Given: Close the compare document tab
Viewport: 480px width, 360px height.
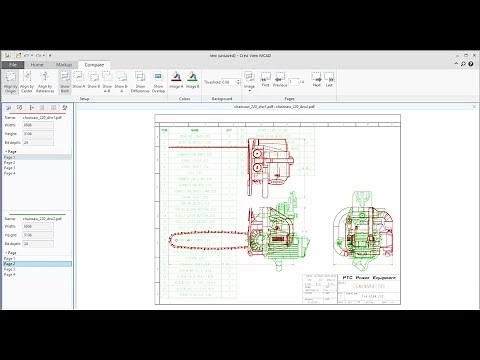Looking at the screenshot, I should [x=474, y=107].
